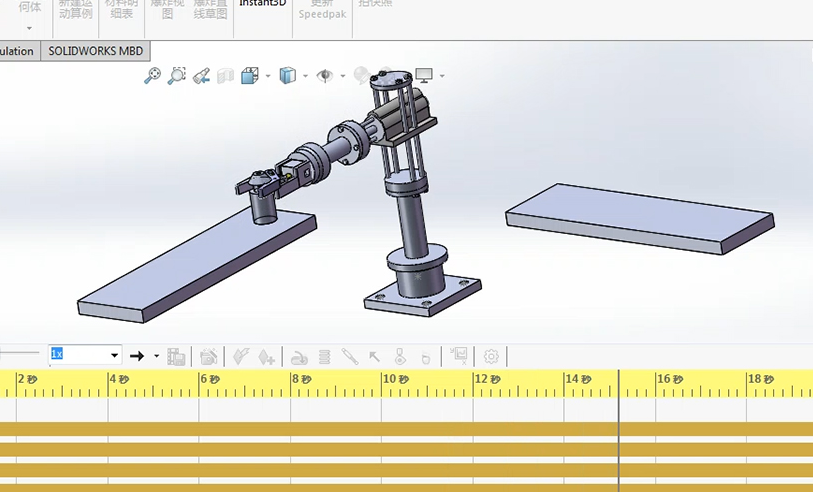Click the Explode Line Sketch (爆炸直线草图) button
Viewport: 813px width, 492px height.
coord(211,9)
